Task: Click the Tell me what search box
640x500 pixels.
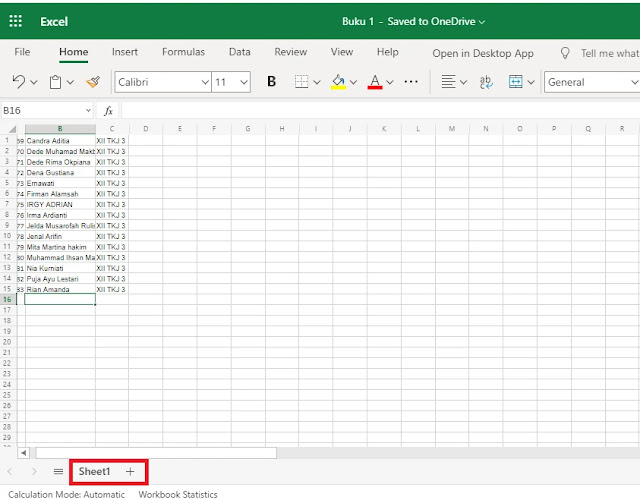Action: click(x=610, y=53)
